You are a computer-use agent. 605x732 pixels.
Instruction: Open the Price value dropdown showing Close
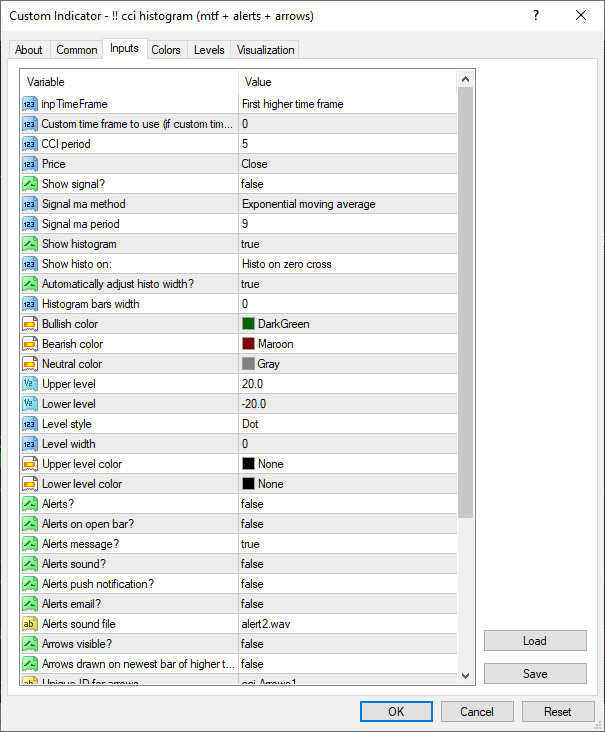[254, 164]
